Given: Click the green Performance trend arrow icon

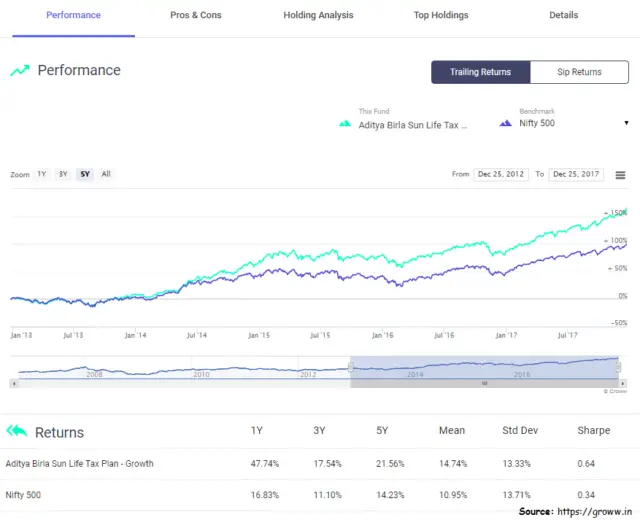Looking at the screenshot, I should [20, 70].
